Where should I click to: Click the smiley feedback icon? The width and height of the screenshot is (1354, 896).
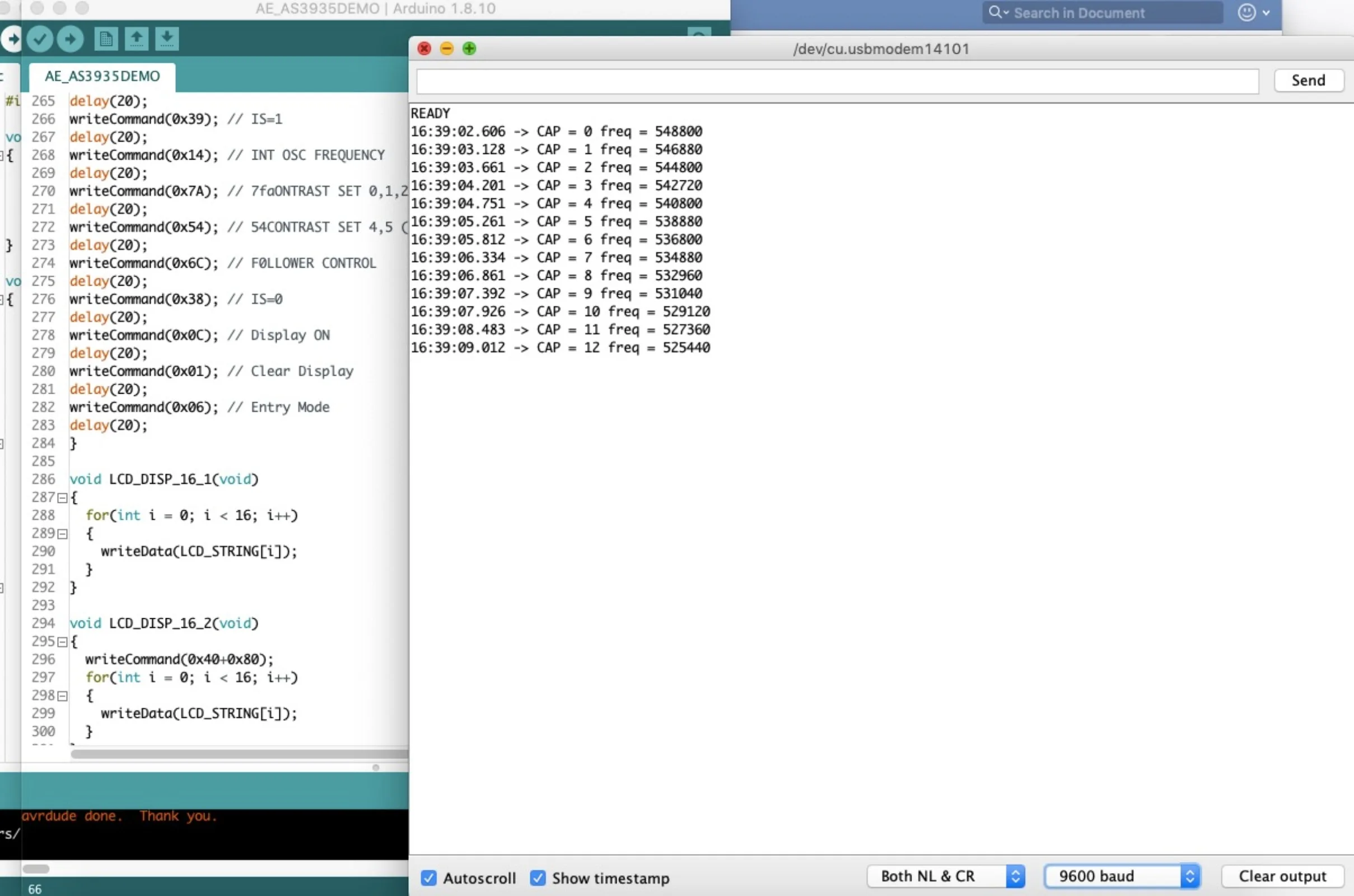[x=1246, y=12]
